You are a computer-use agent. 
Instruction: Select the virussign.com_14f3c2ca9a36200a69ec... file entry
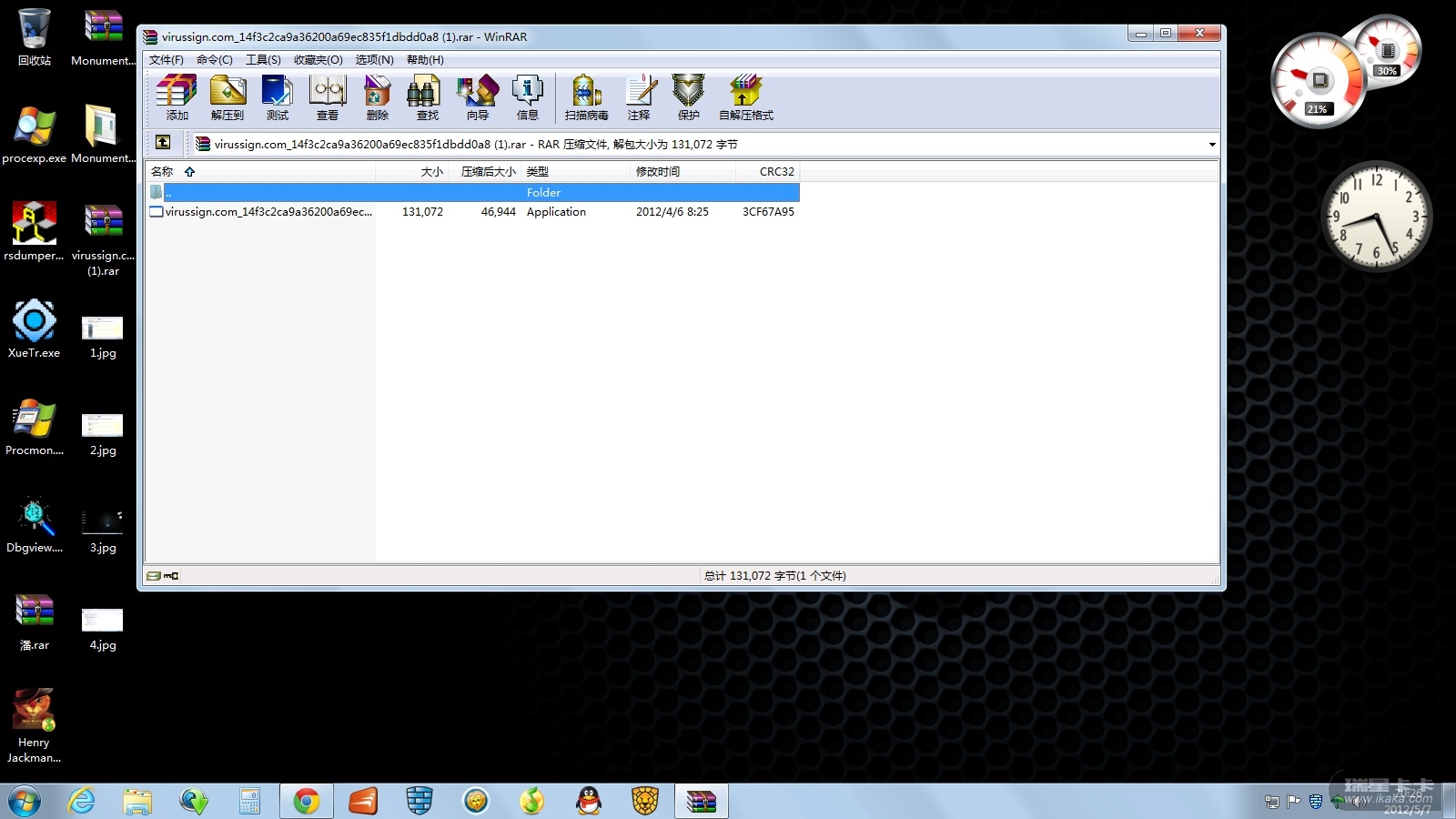click(x=261, y=212)
